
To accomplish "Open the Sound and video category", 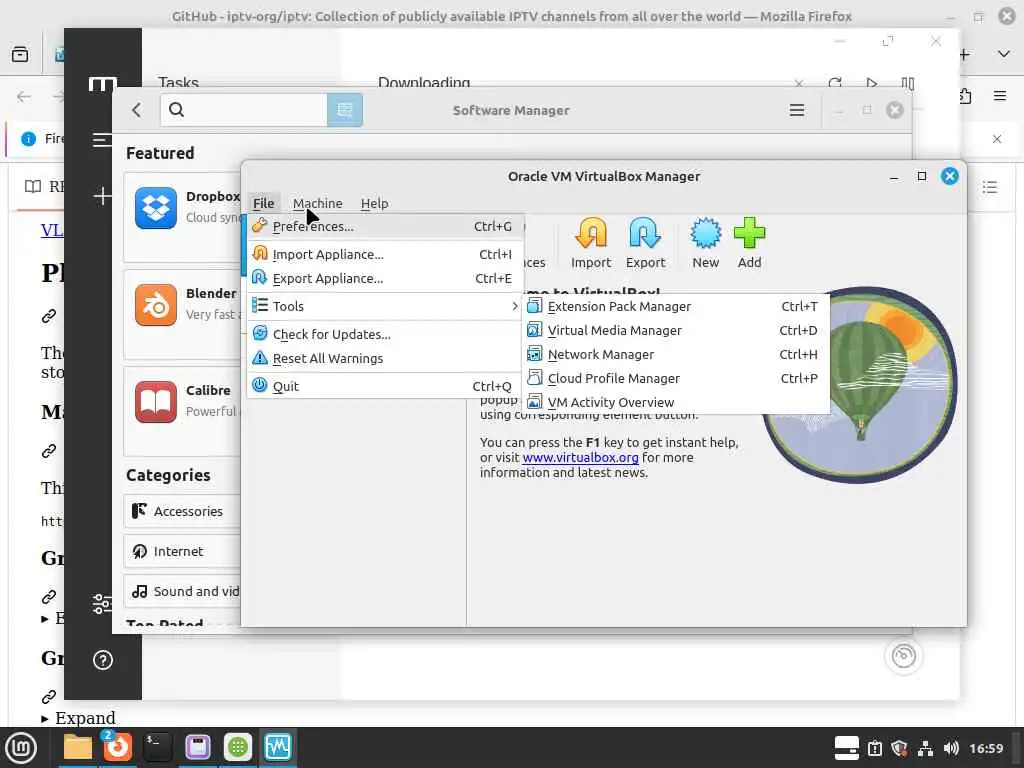I will [183, 592].
